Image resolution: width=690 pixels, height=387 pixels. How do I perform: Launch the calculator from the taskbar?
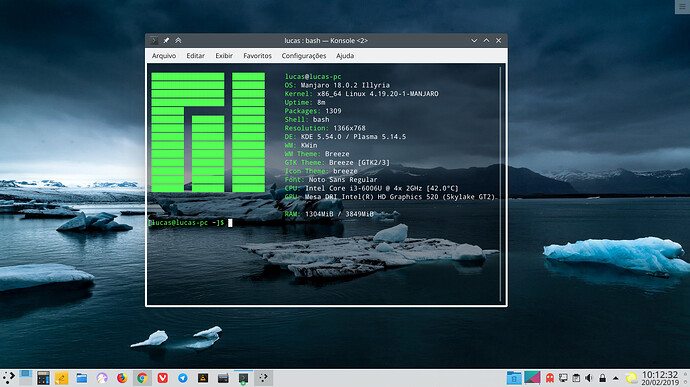[x=43, y=378]
